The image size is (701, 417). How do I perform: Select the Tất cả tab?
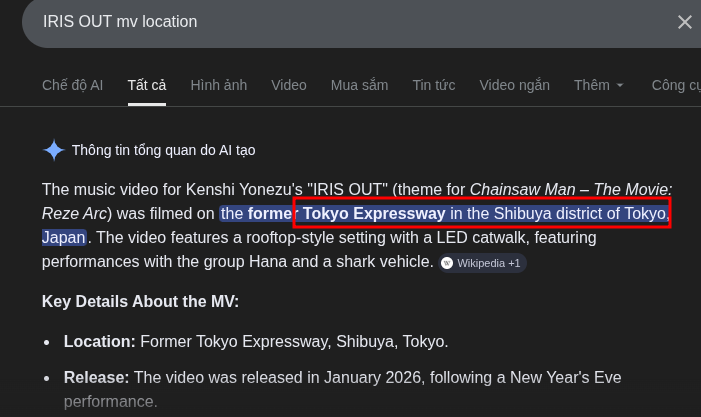pyautogui.click(x=147, y=85)
